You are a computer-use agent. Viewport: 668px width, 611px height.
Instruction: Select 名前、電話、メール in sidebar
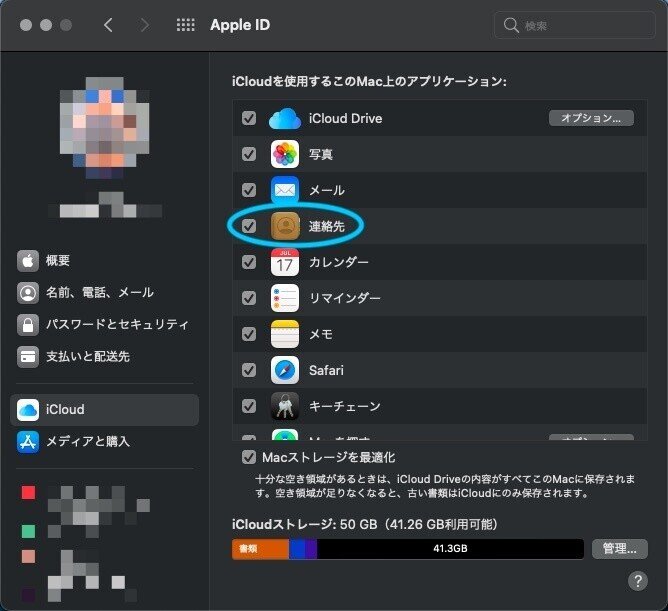coord(104,293)
